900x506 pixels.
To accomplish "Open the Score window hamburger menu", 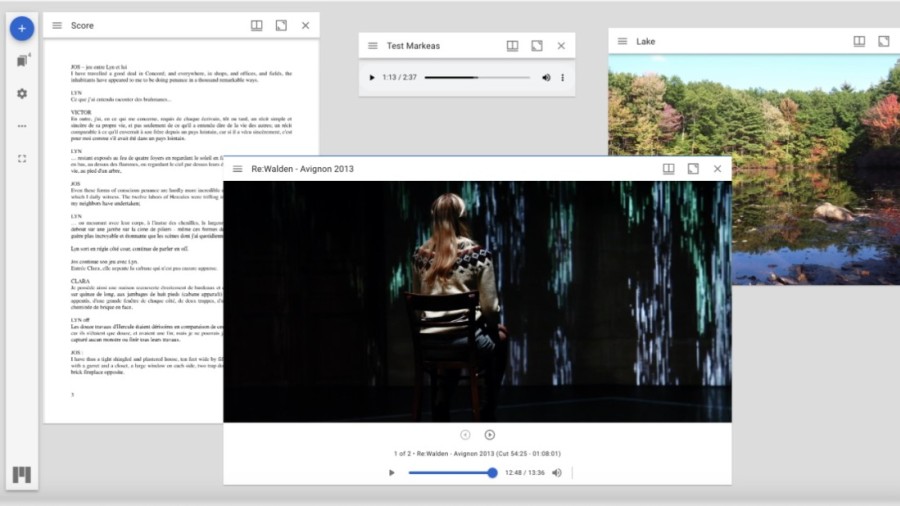I will [57, 25].
